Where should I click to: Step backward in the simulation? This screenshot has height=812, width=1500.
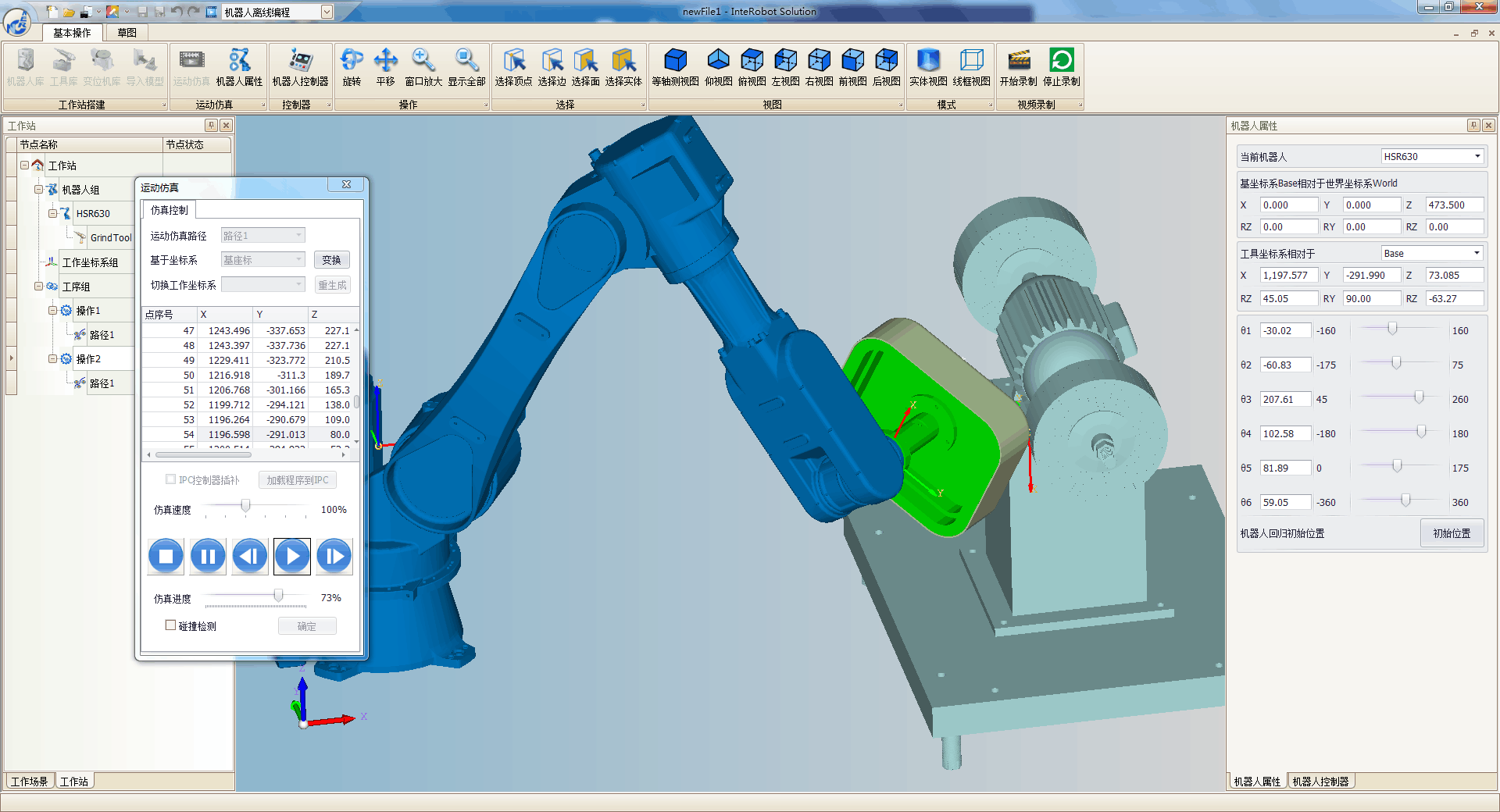click(x=250, y=556)
